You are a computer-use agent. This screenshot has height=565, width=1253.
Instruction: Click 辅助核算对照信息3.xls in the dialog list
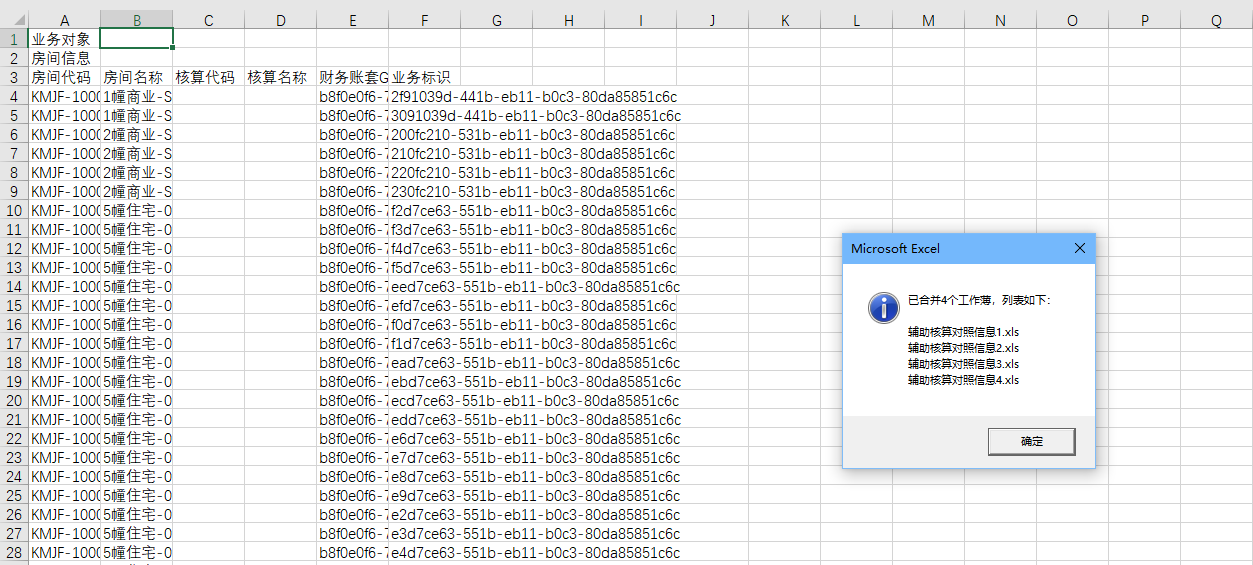click(963, 363)
